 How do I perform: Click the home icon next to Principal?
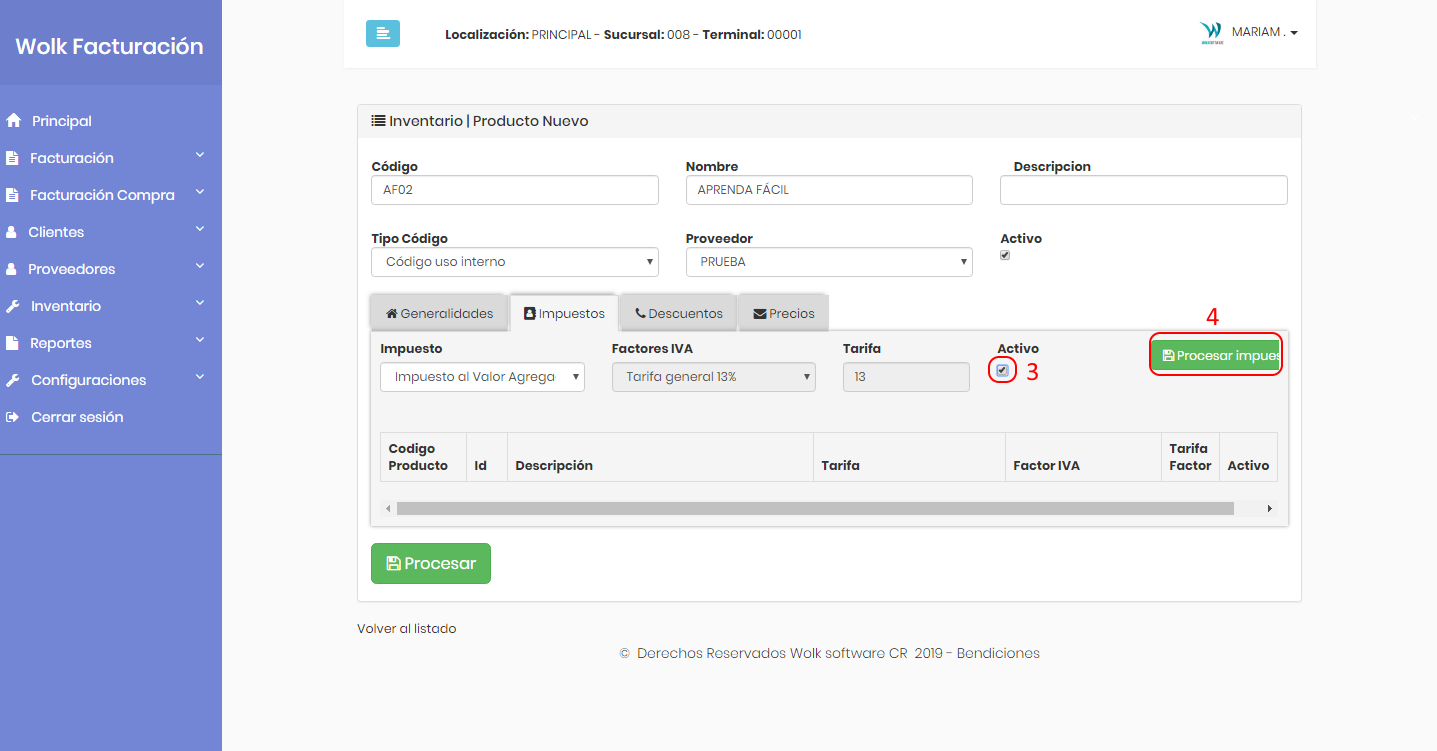point(13,120)
